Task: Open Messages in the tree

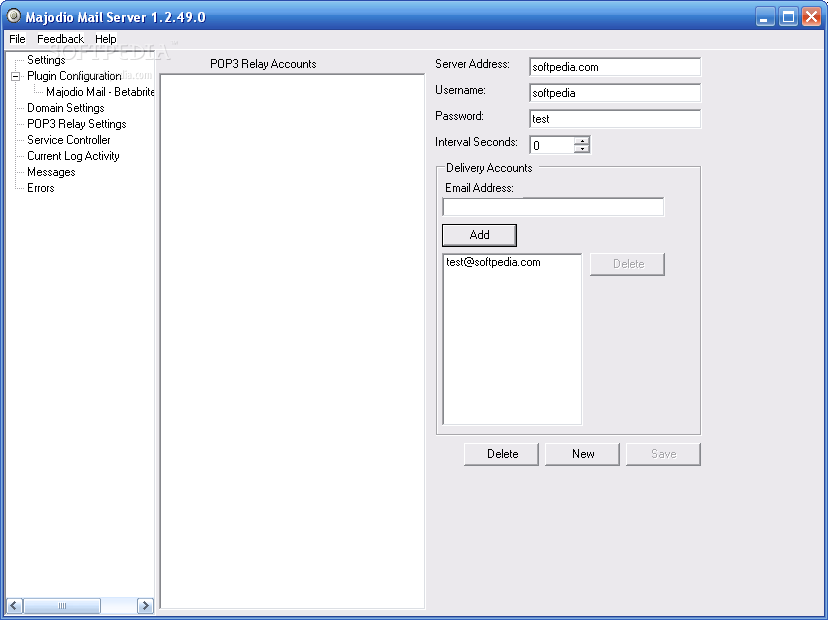Action: click(x=51, y=172)
